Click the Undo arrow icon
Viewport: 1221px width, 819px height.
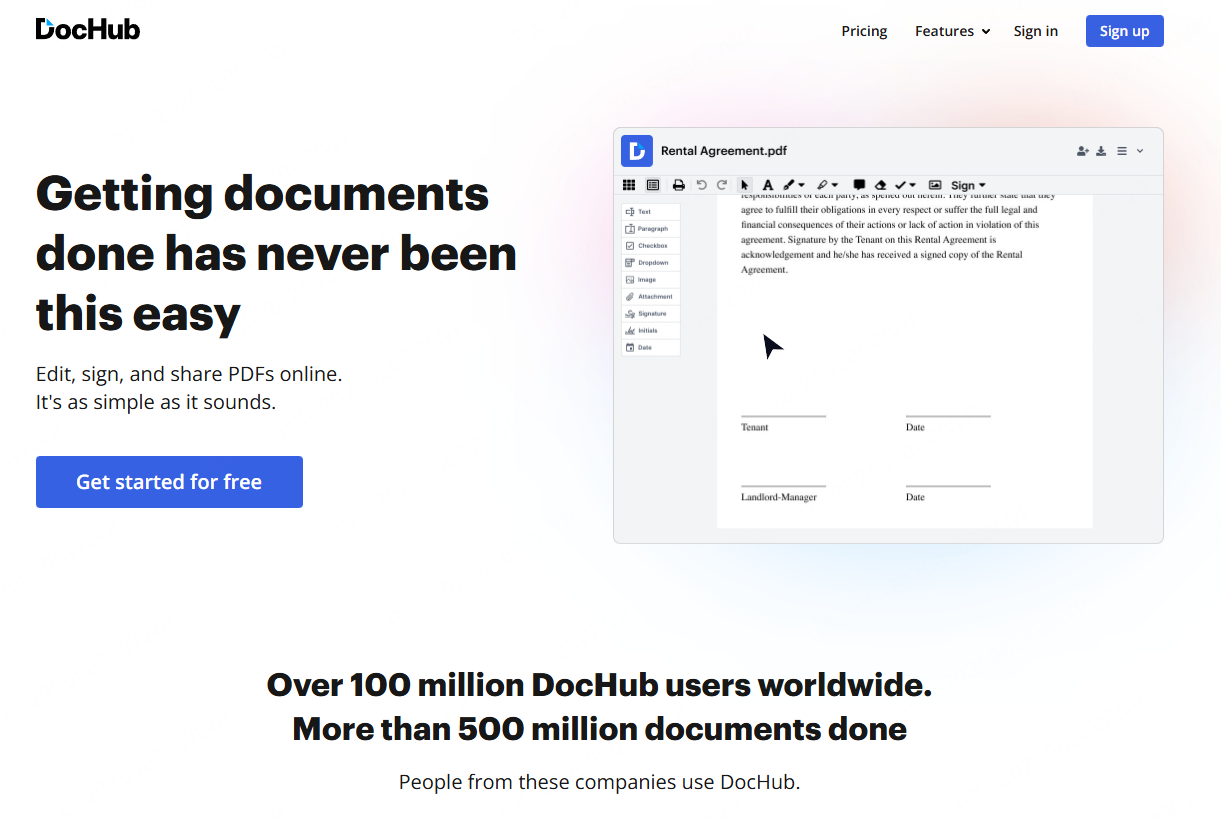coord(702,185)
